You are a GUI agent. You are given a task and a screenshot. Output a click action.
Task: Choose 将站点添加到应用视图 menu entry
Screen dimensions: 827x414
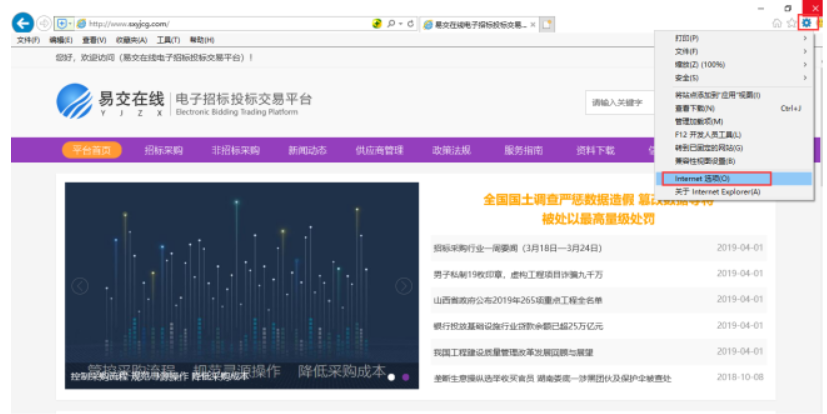point(734,95)
